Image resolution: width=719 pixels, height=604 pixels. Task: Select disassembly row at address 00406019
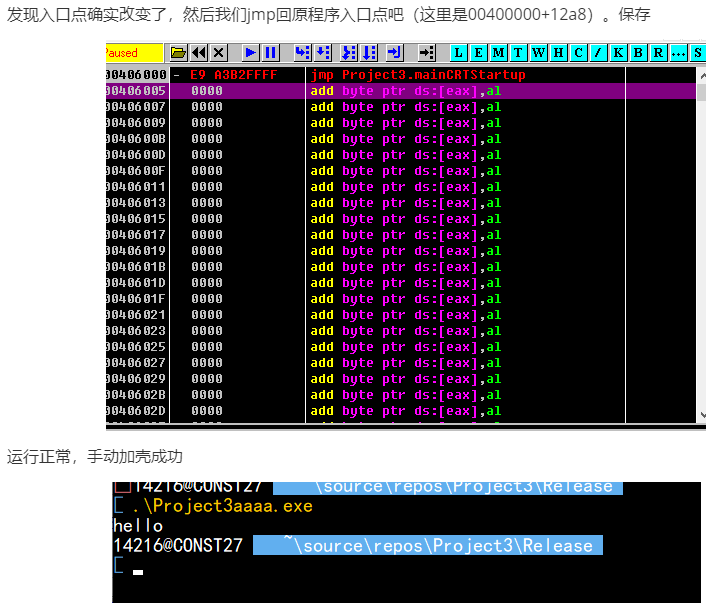pyautogui.click(x=401, y=251)
